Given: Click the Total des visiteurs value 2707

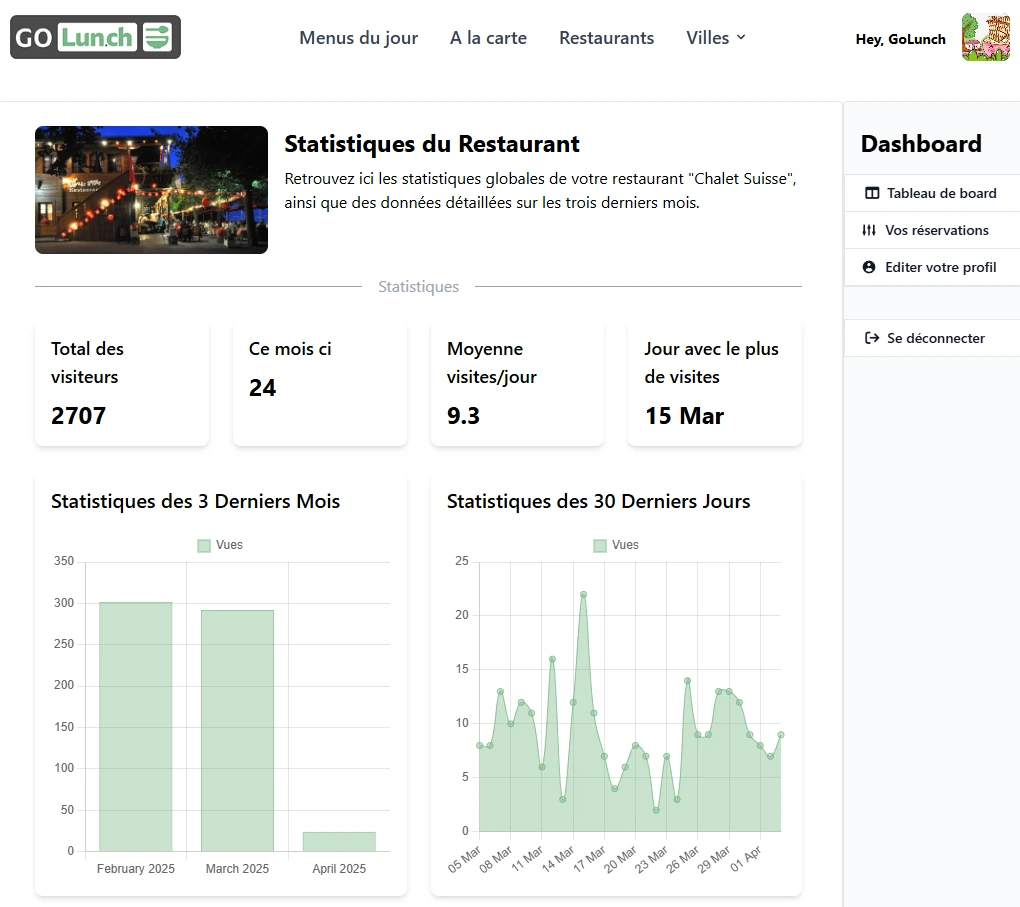Looking at the screenshot, I should pyautogui.click(x=79, y=416).
